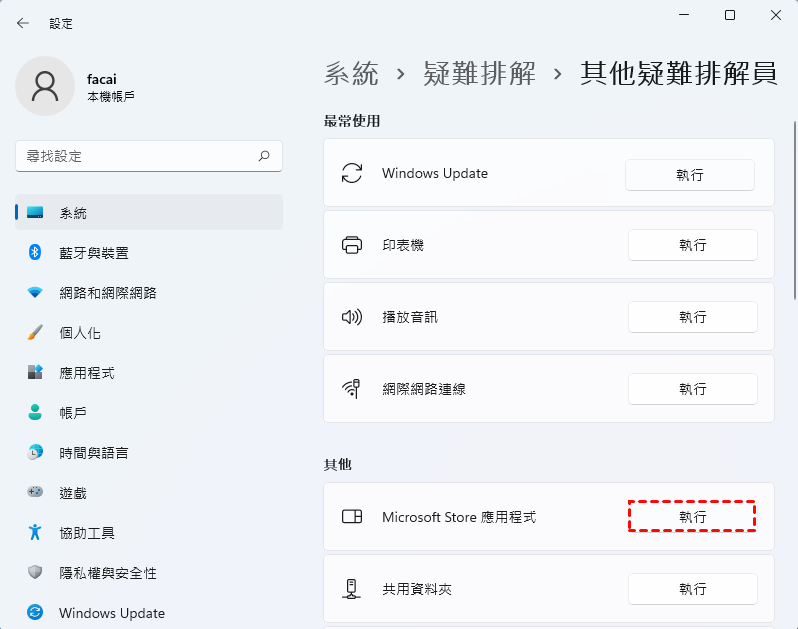Image resolution: width=798 pixels, height=629 pixels.
Task: Click the 協助工具 accessibility figure icon
Action: 35,532
